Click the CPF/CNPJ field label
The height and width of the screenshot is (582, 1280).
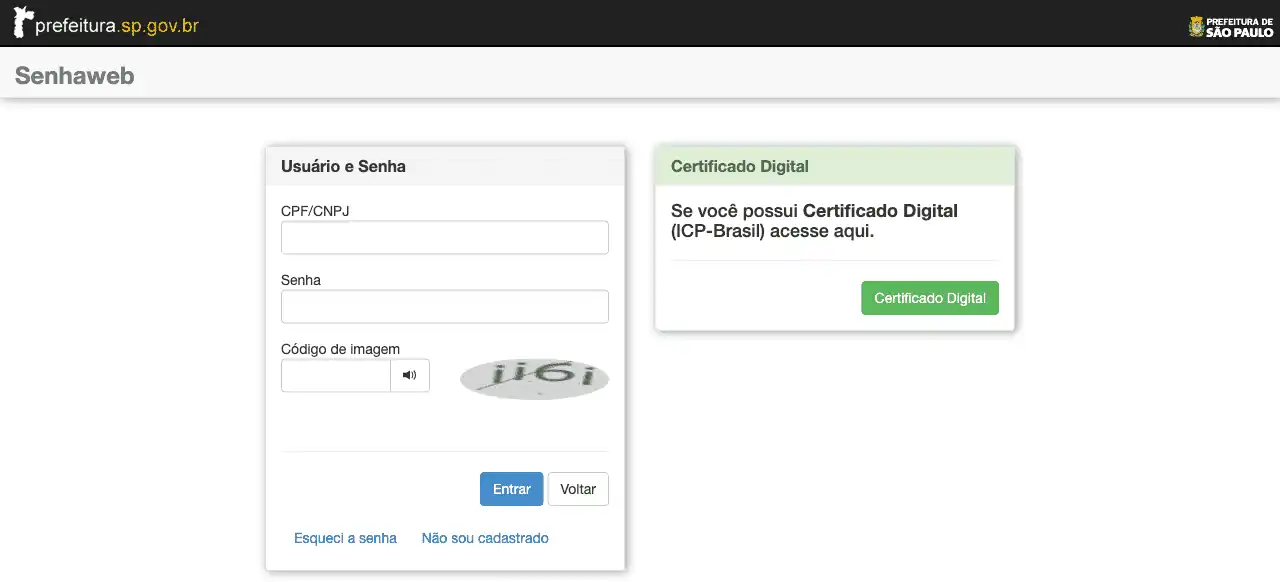(x=315, y=211)
